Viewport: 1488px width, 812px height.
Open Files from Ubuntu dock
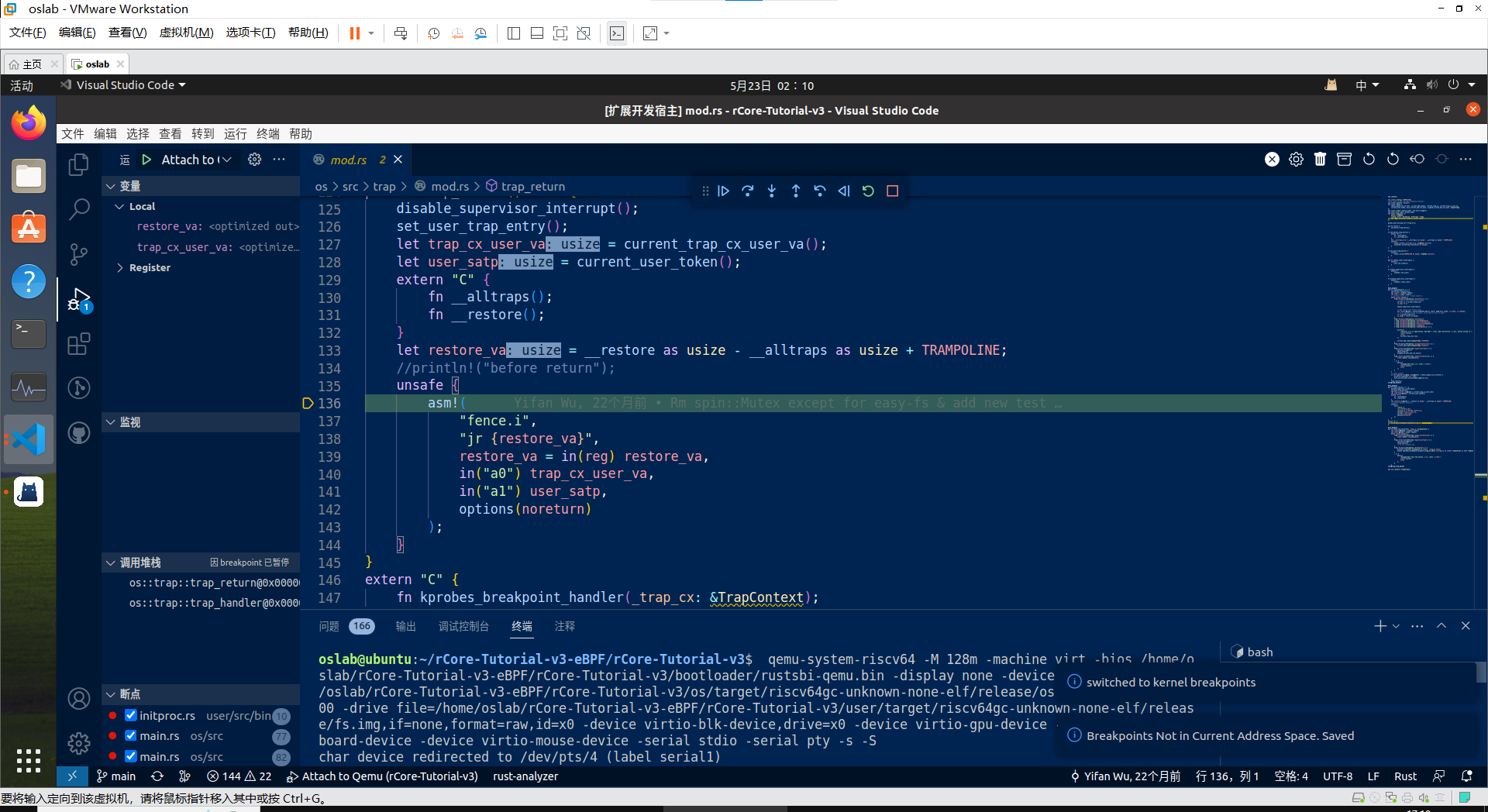tap(29, 176)
